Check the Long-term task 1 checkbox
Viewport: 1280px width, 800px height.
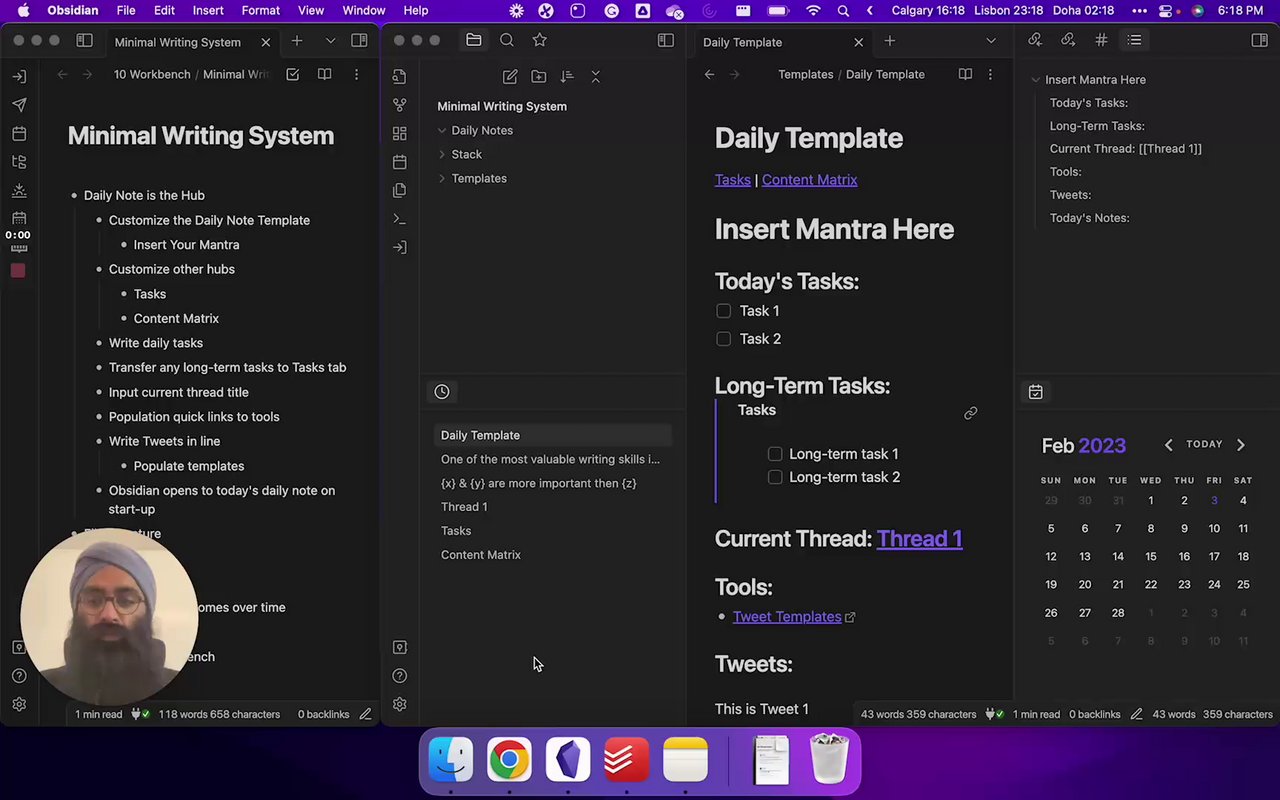[x=775, y=454]
